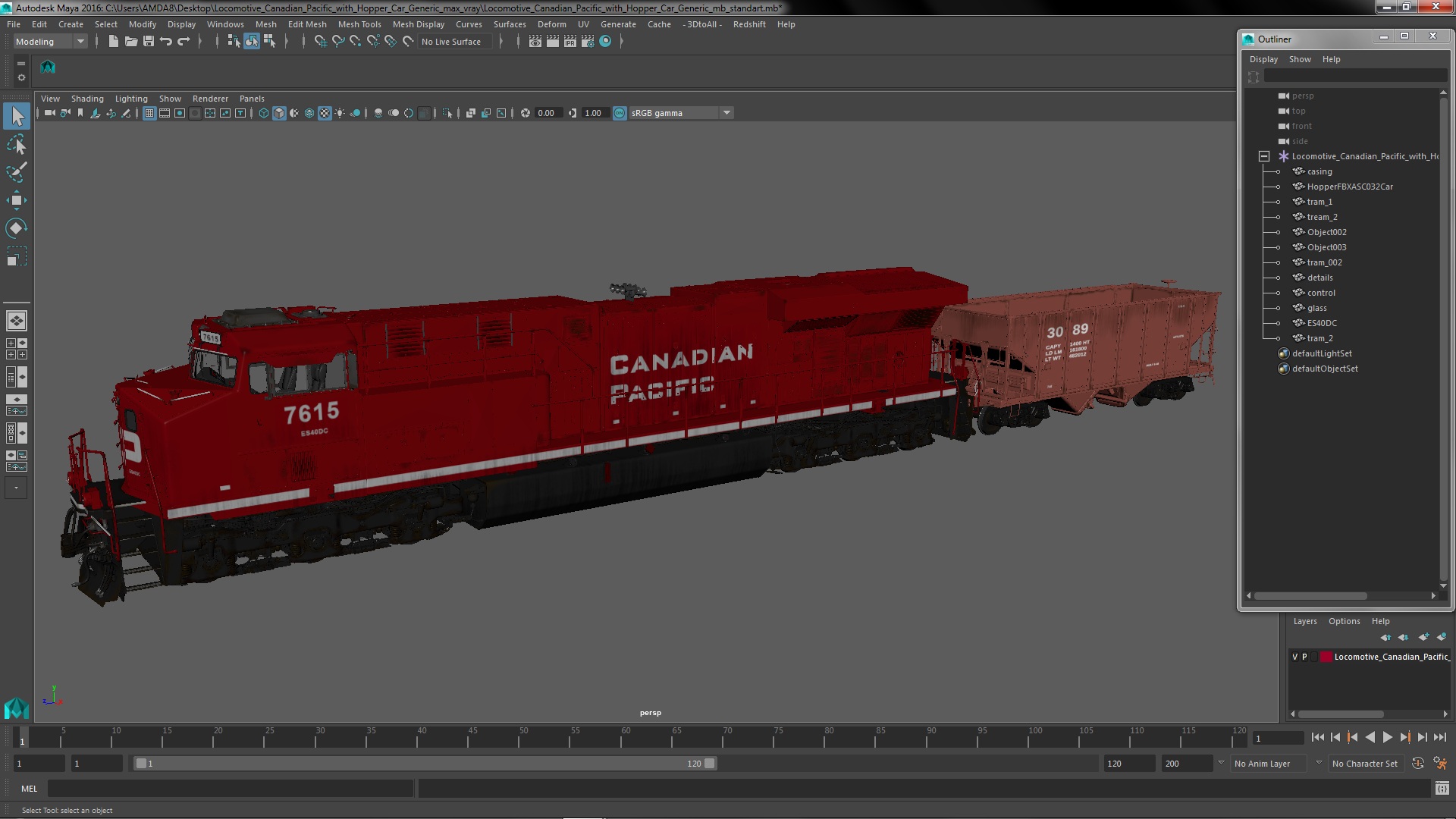Screen dimensions: 1456x819
Task: Select camera icon in viewport toolbar
Action: [49, 113]
